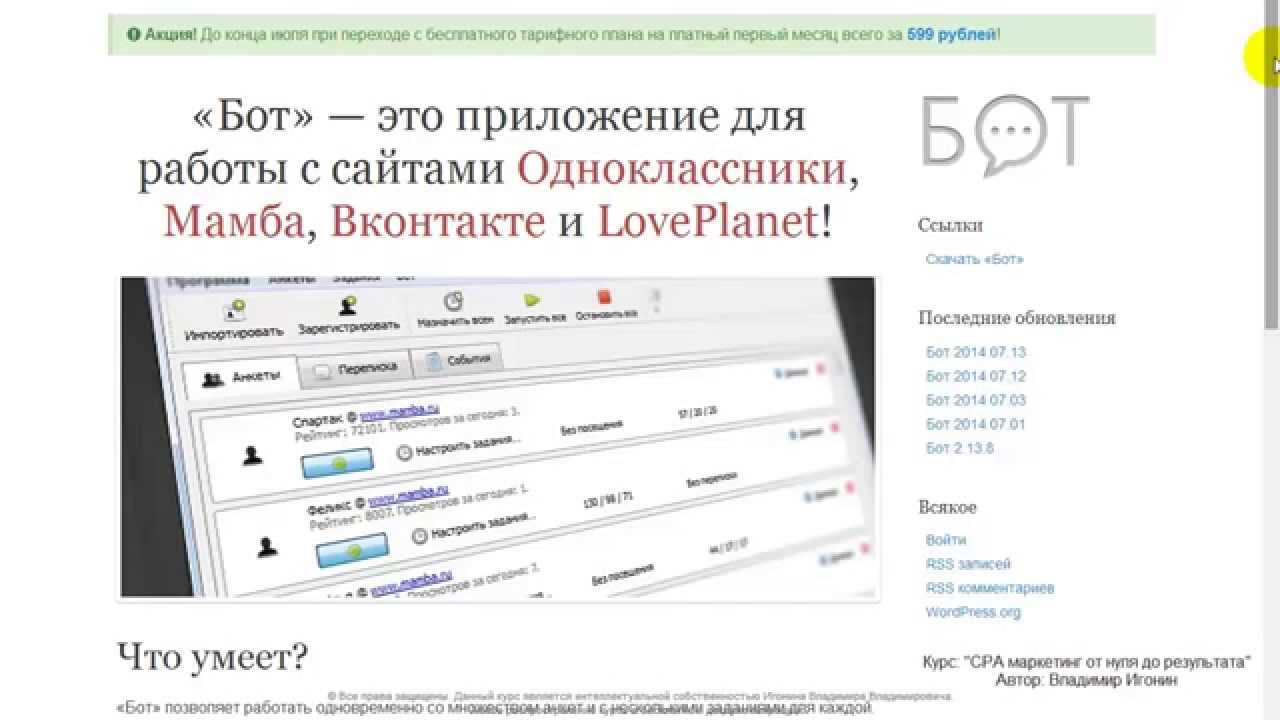Click the red Остановить все stop icon

(603, 296)
